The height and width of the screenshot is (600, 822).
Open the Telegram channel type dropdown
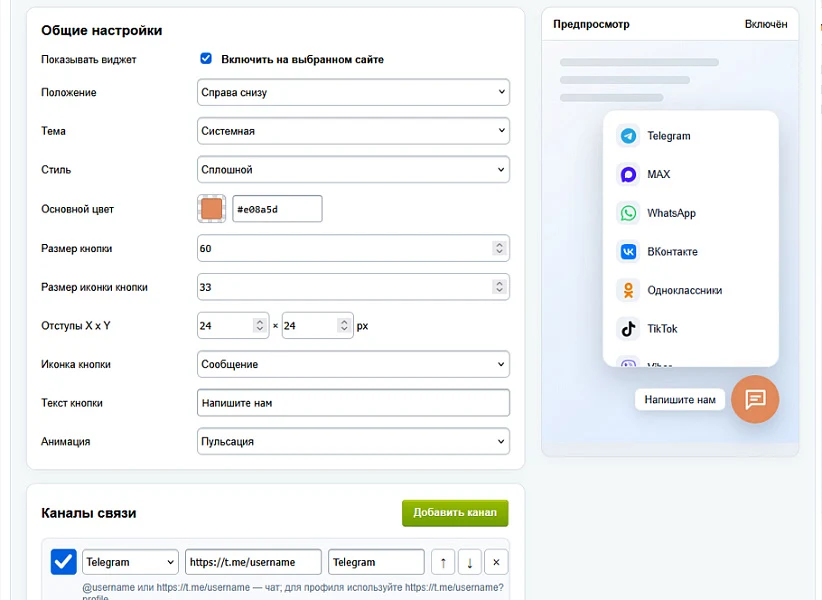tap(130, 562)
